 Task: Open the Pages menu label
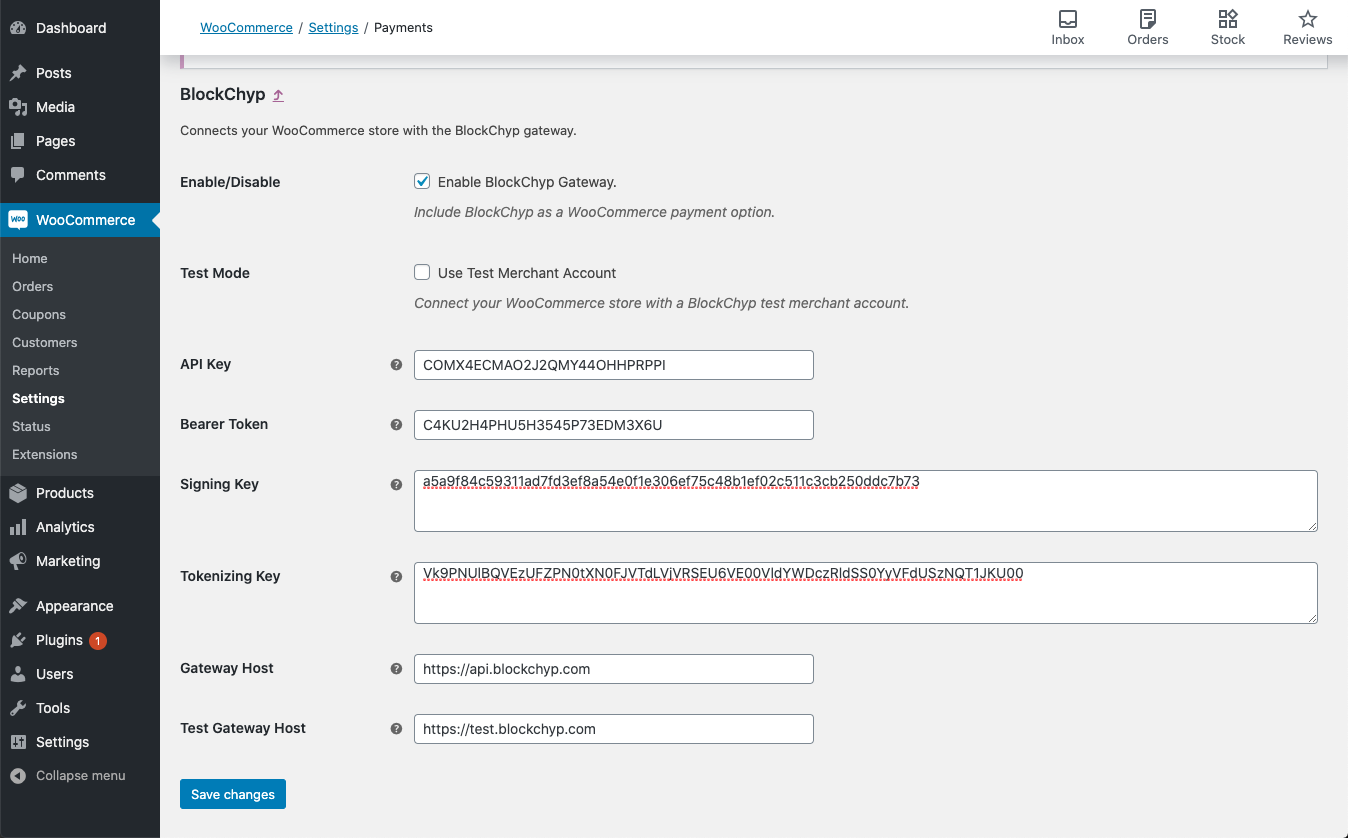56,141
